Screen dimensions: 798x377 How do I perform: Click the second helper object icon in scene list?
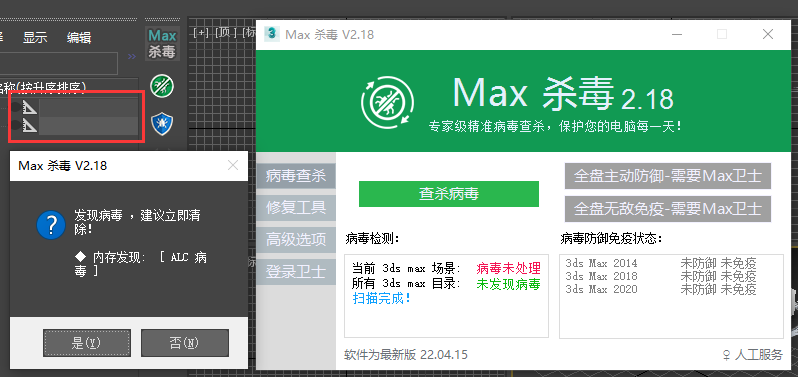31,125
